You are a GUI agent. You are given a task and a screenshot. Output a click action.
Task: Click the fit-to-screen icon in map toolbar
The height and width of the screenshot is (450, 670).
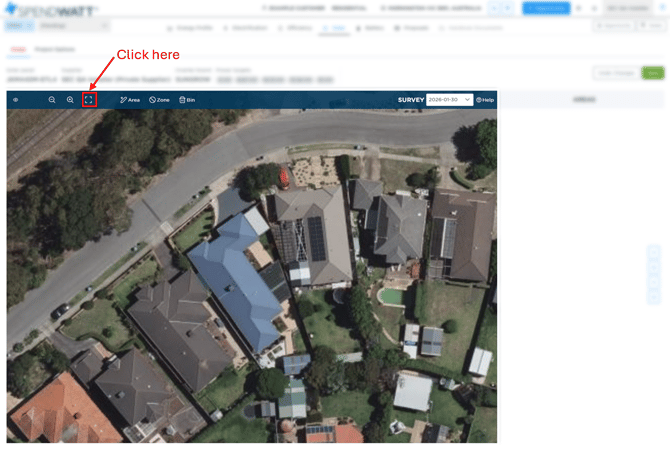pos(89,100)
